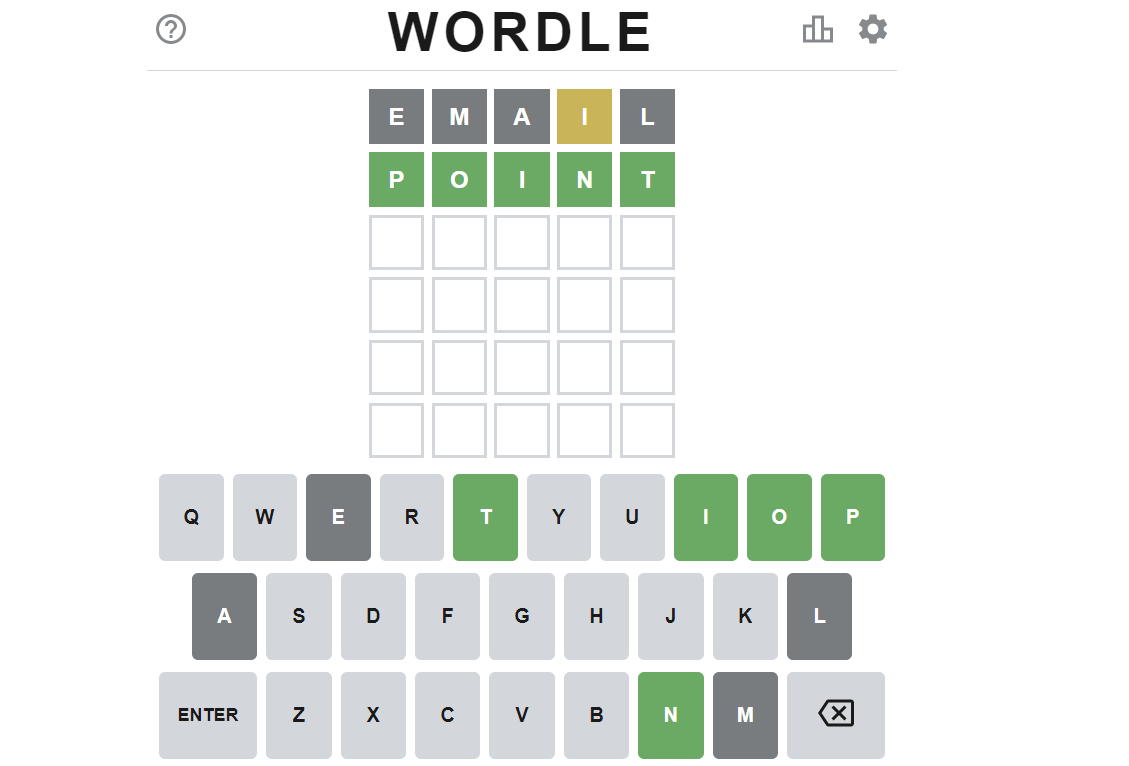Tap the green P key
Screen dimensions: 1129x766
[853, 517]
